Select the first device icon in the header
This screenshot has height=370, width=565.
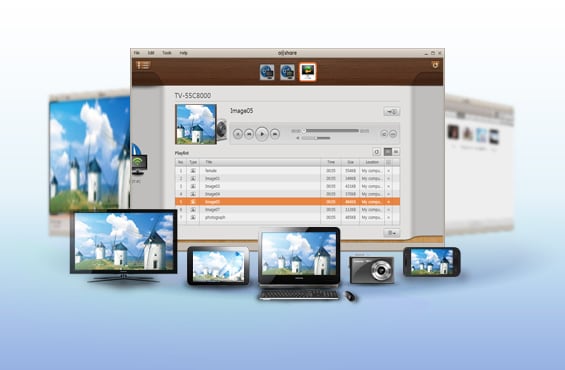[x=267, y=72]
